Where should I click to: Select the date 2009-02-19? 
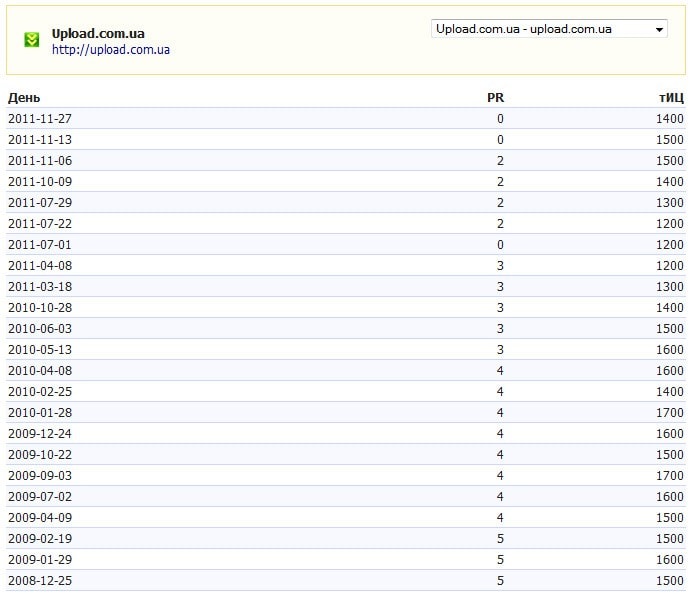[40, 539]
